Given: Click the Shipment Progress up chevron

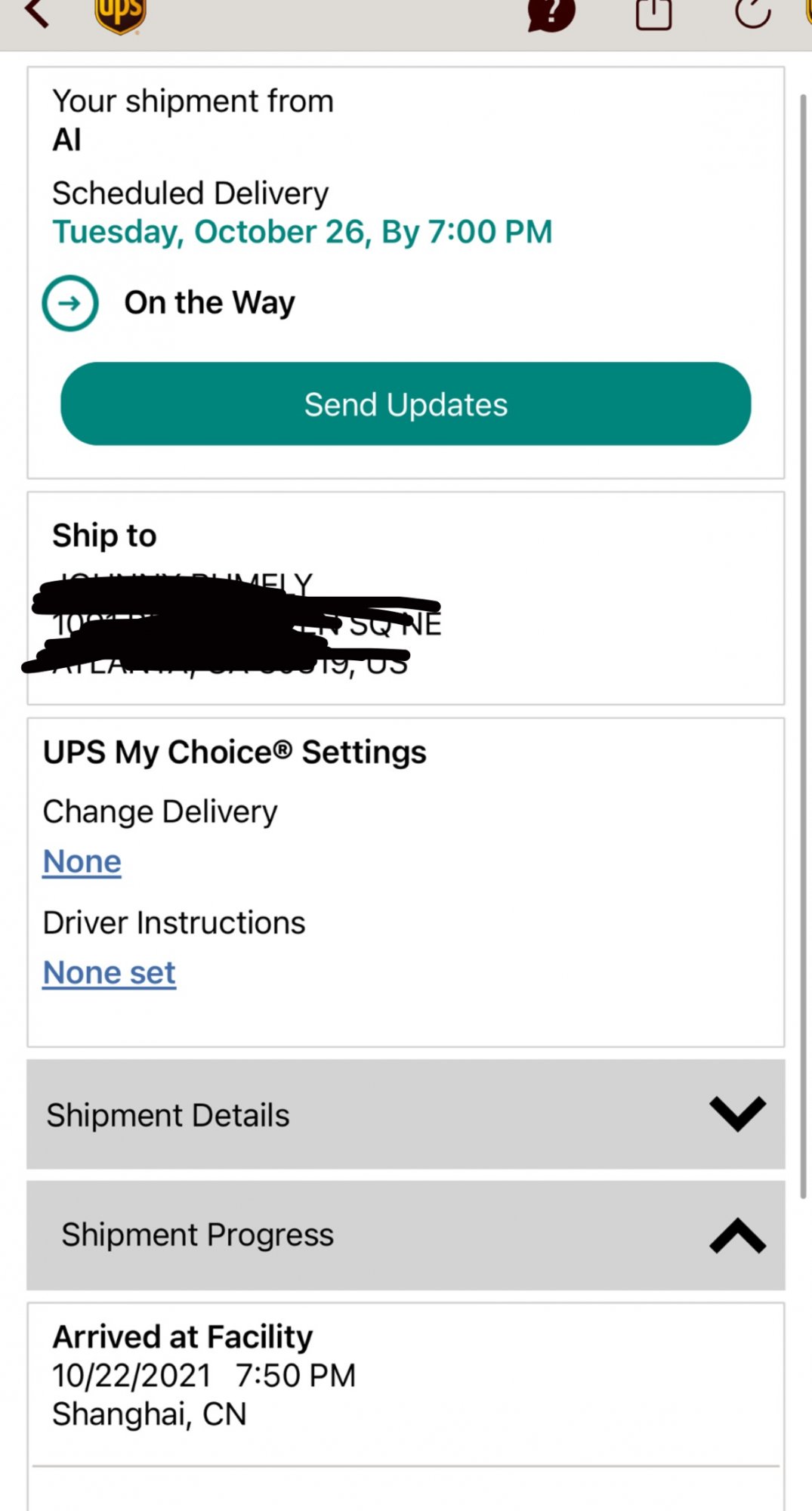Looking at the screenshot, I should click(738, 1236).
